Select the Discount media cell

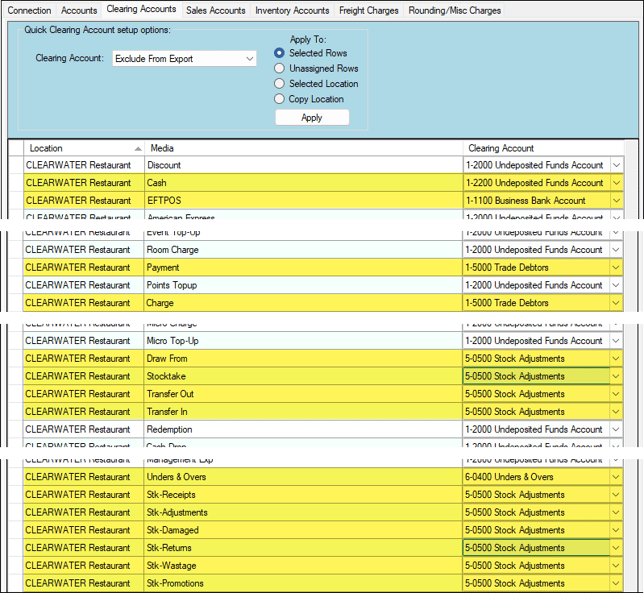303,165
